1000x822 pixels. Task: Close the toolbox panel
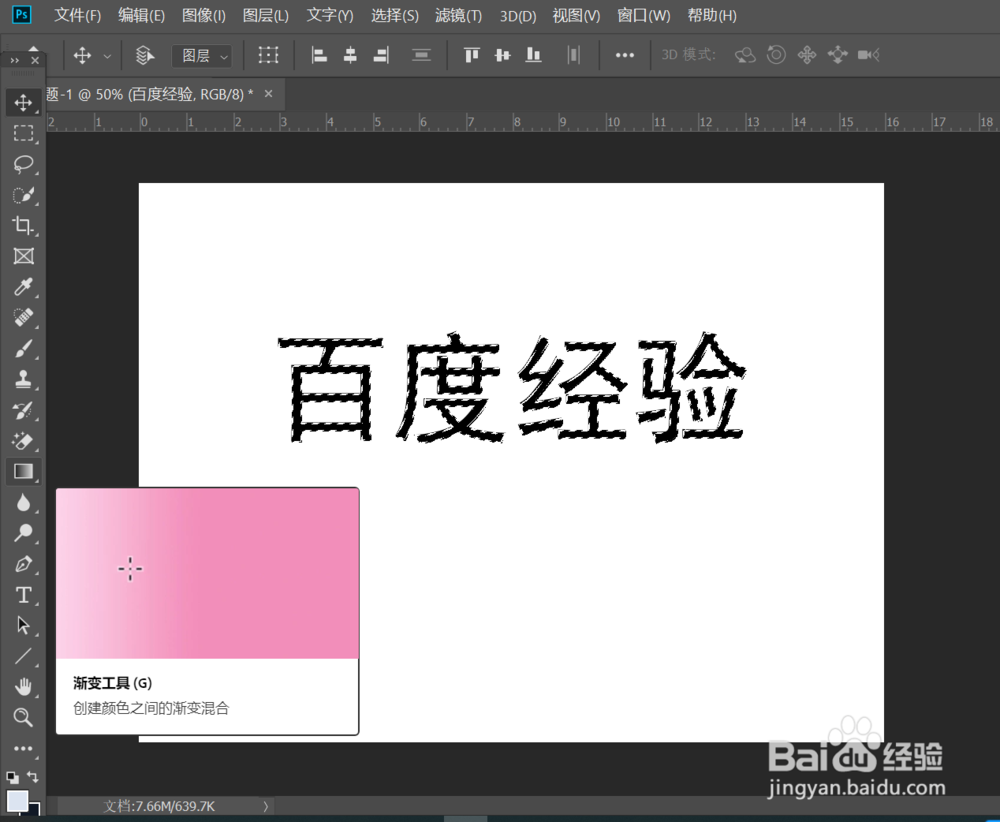coord(35,61)
